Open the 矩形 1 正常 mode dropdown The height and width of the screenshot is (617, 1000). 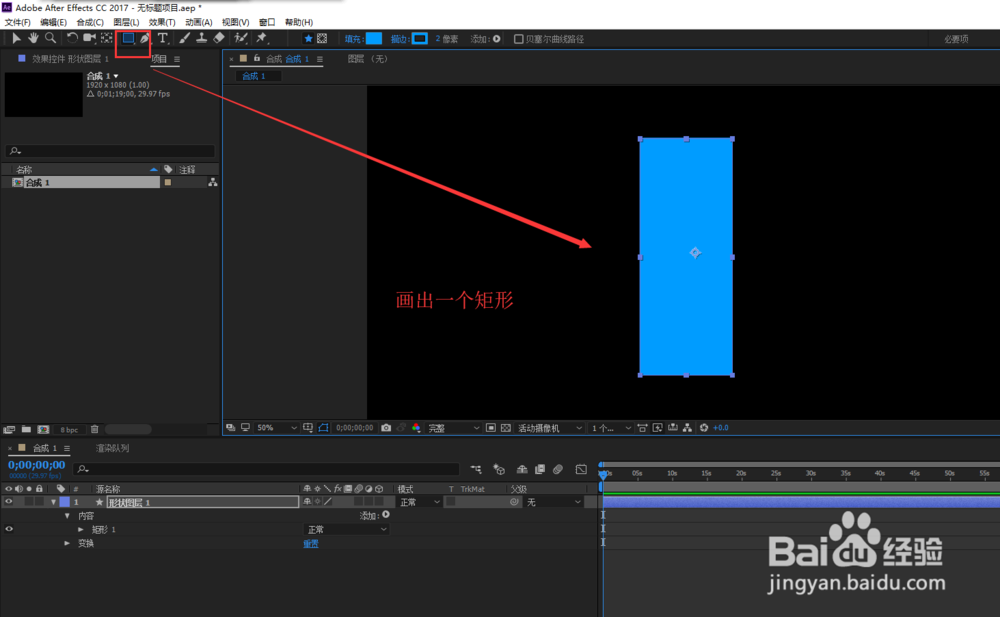(x=346, y=529)
